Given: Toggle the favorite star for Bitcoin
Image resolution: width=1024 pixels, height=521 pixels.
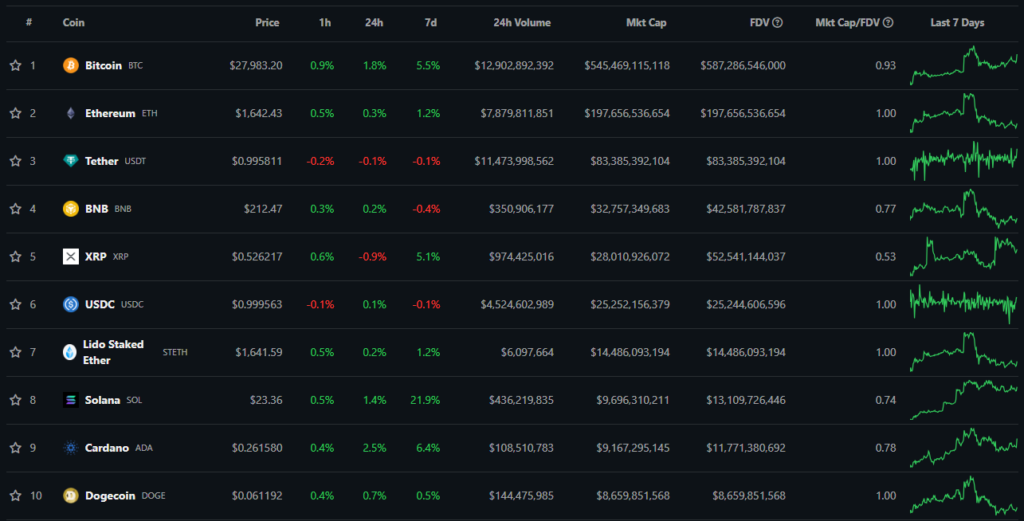Looking at the screenshot, I should click(x=15, y=66).
